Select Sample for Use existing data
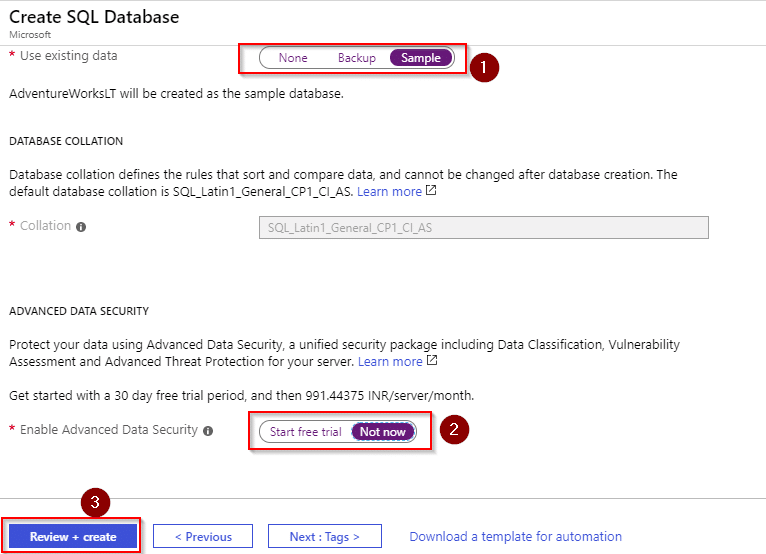Image resolution: width=766 pixels, height=554 pixels. 421,58
